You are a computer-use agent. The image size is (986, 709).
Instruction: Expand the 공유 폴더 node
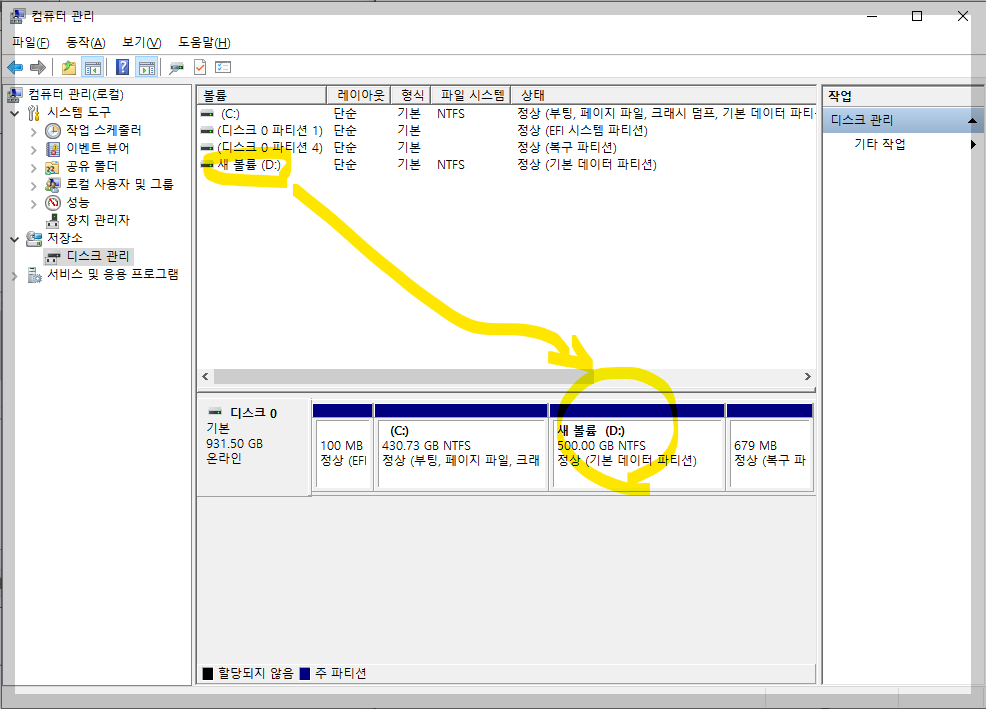(x=33, y=167)
